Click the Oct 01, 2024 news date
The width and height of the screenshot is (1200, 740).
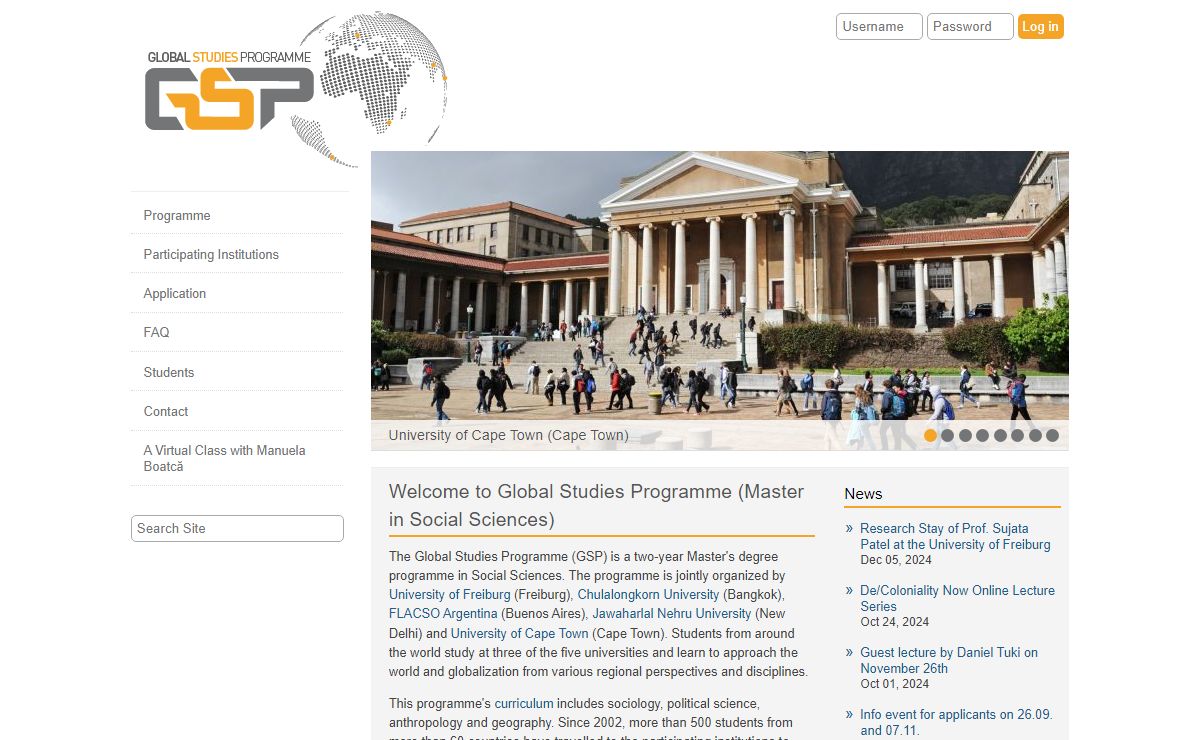pyautogui.click(x=894, y=684)
